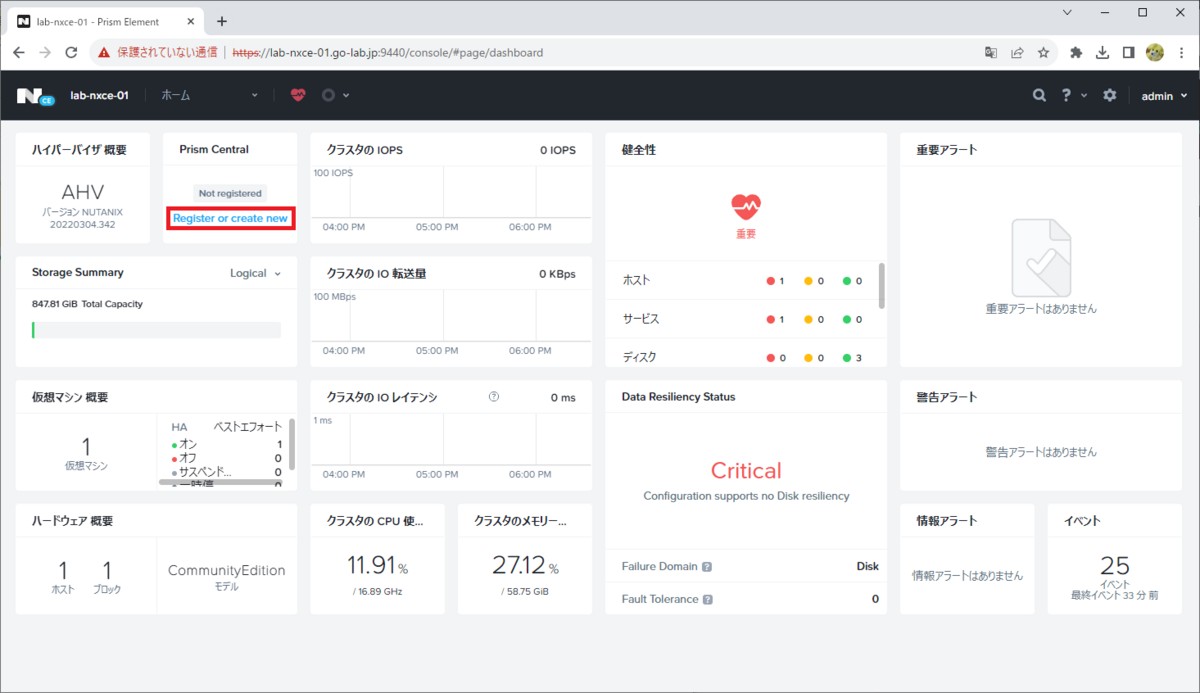Click the green disk status count 3
The image size is (1200, 693).
852,357
